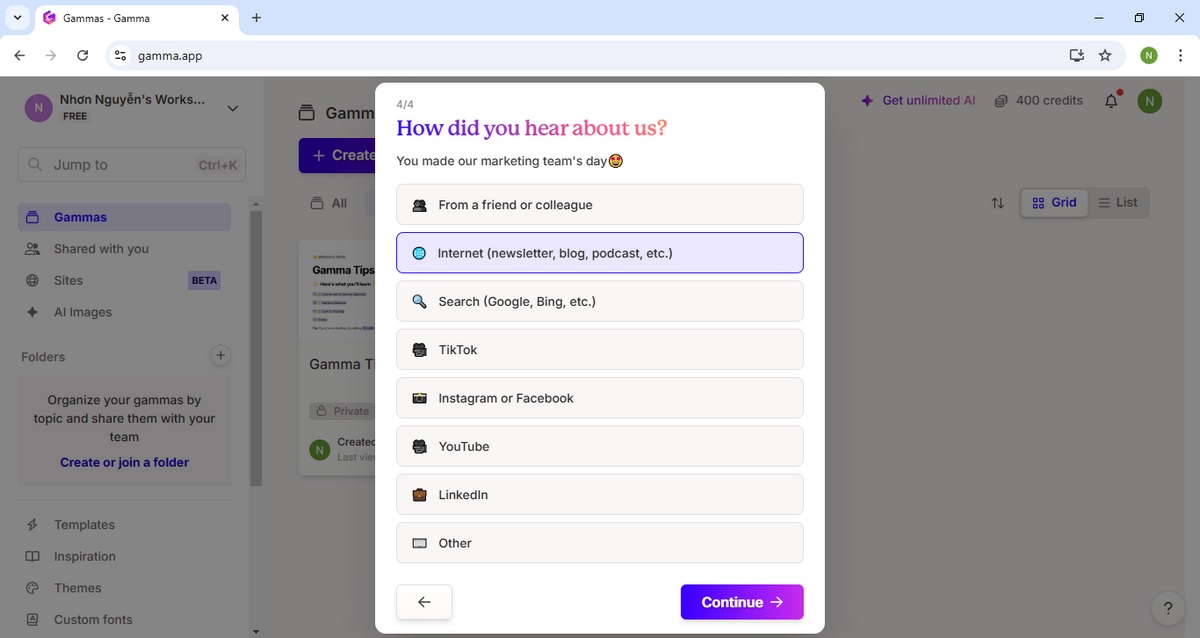Click 'Get unlimited AI' link
Image resolution: width=1200 pixels, height=638 pixels.
918,100
